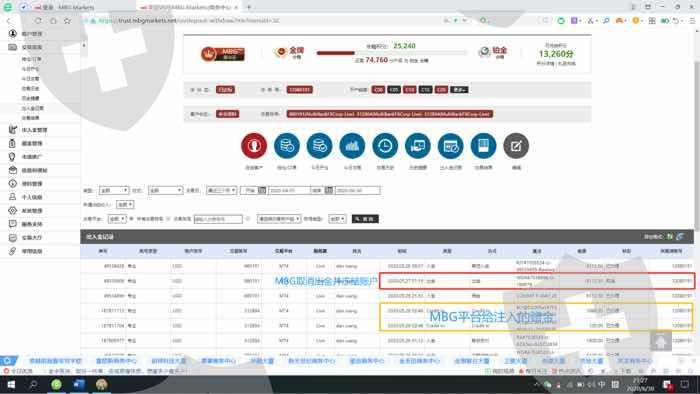Click the Excel export icon above table

tap(670, 236)
